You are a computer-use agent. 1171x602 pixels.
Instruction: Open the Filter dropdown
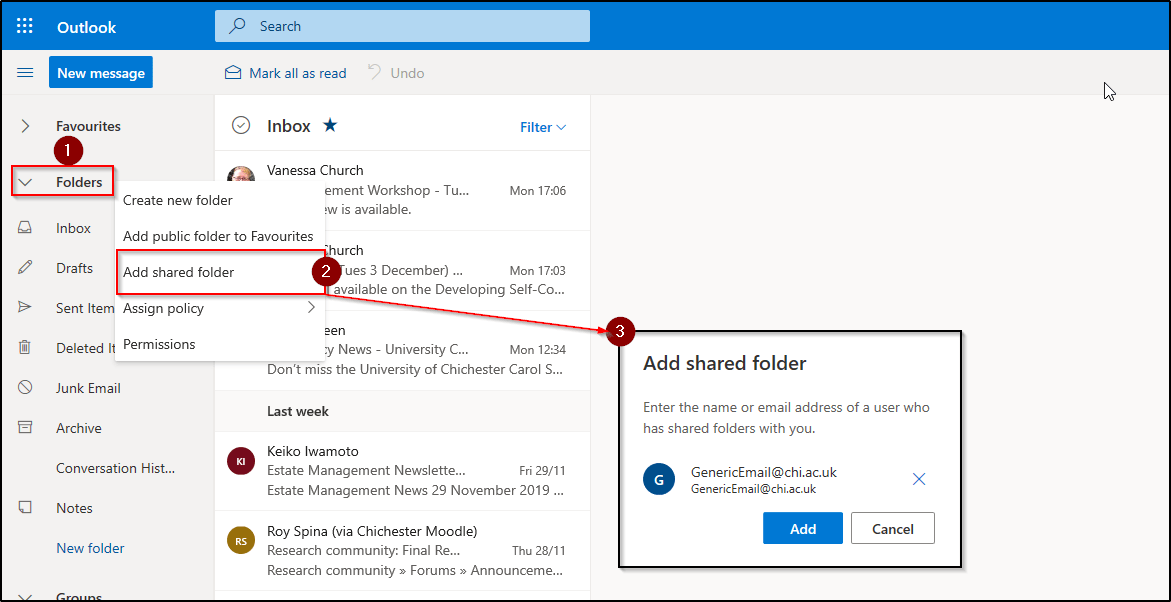541,127
